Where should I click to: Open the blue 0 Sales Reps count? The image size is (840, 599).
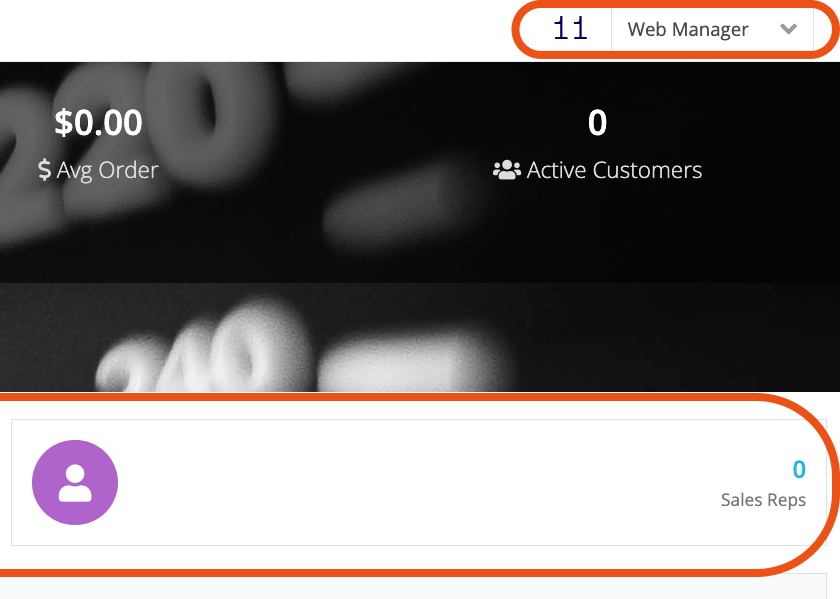click(799, 469)
